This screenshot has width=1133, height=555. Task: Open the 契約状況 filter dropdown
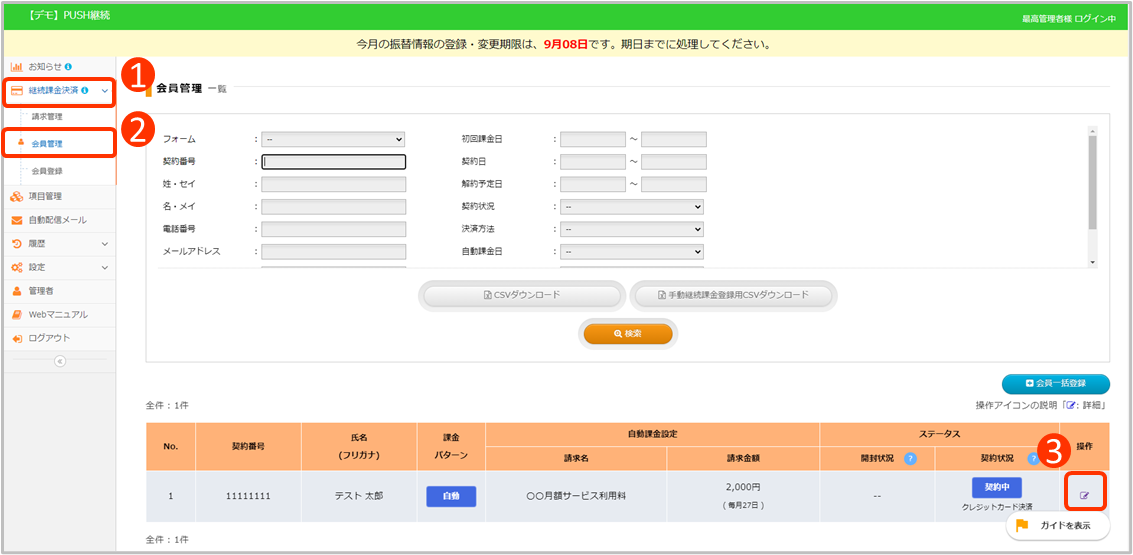pos(632,207)
